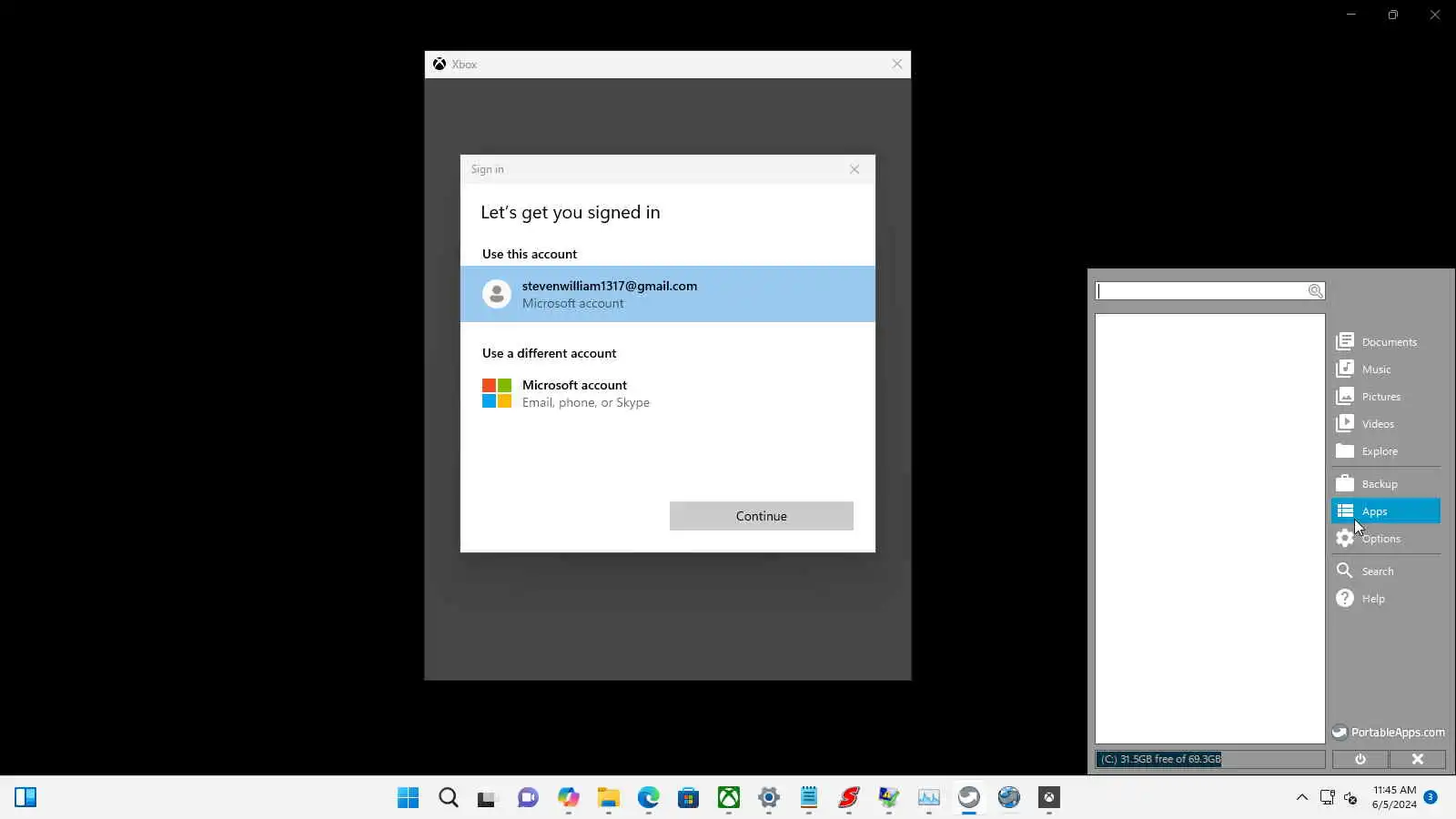
Task: Open the Windows Start menu
Action: pyautogui.click(x=408, y=798)
